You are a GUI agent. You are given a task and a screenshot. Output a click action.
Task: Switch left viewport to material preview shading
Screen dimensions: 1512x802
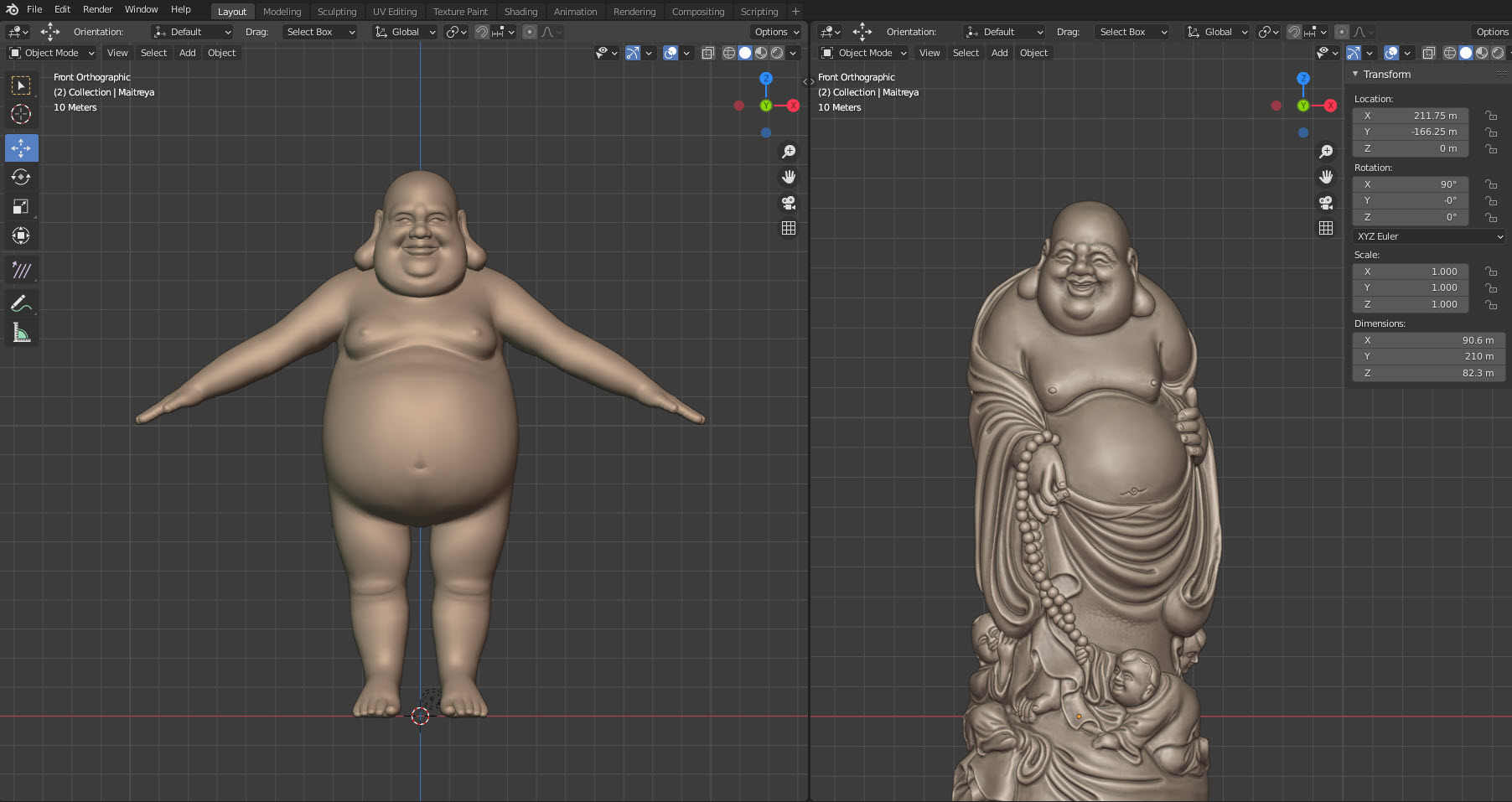[x=761, y=53]
